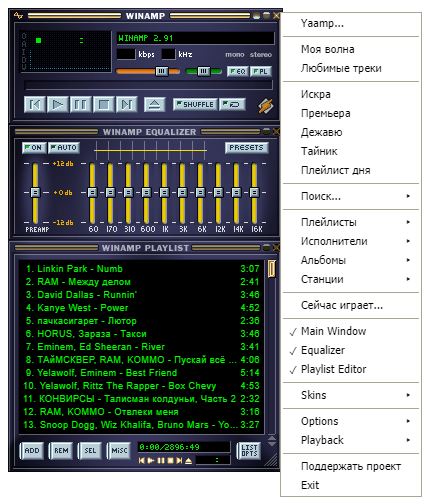
Task: Click the mini Play button in playlist footer
Action: click(151, 460)
